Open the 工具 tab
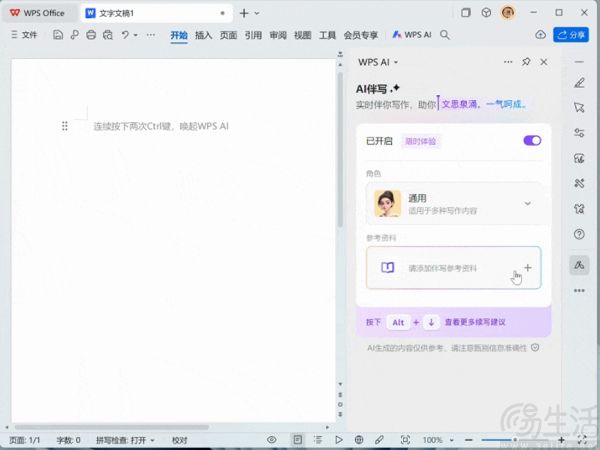Viewport: 600px width, 450px height. 328,35
